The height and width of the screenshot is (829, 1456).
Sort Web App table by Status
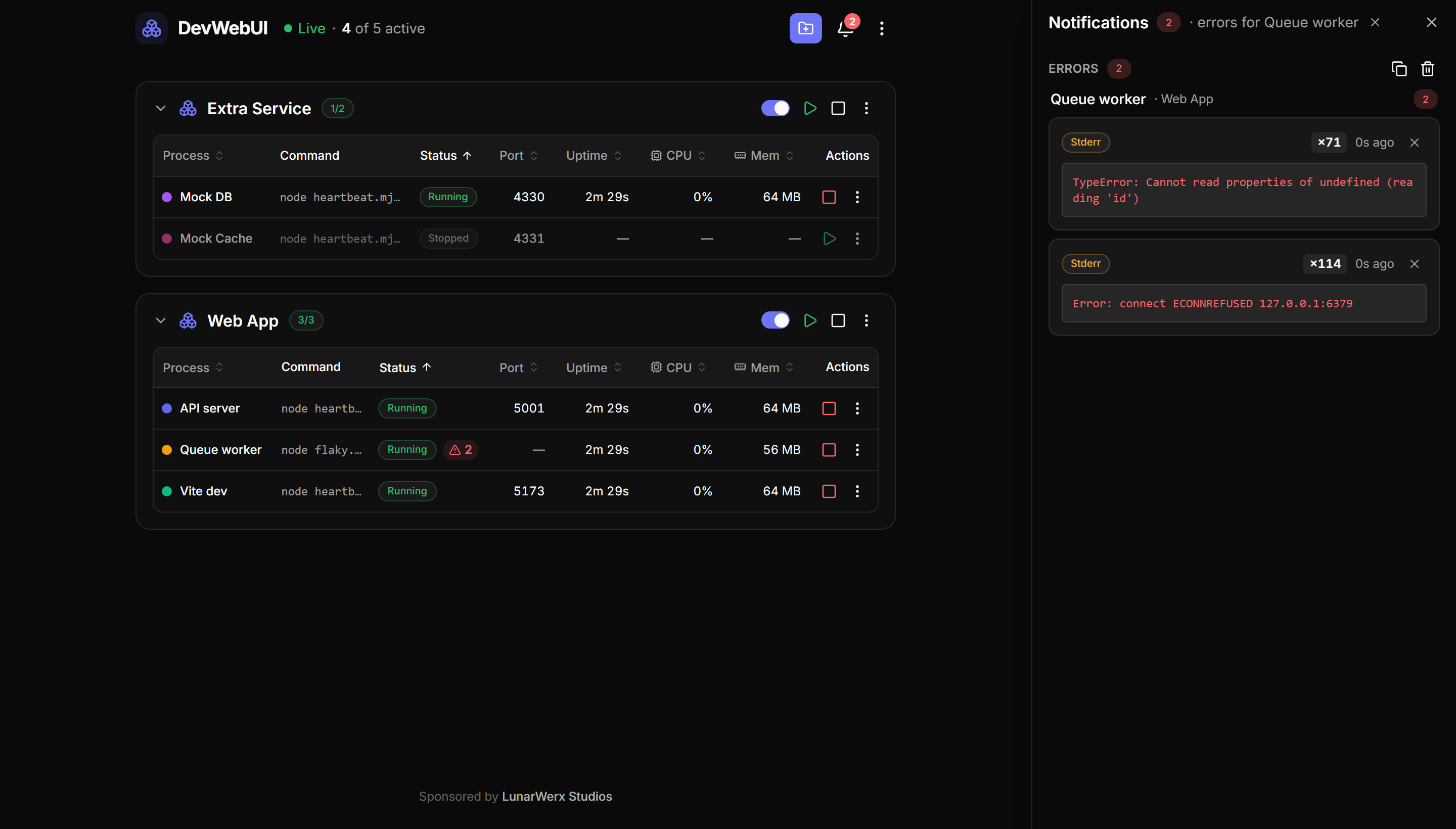click(405, 368)
